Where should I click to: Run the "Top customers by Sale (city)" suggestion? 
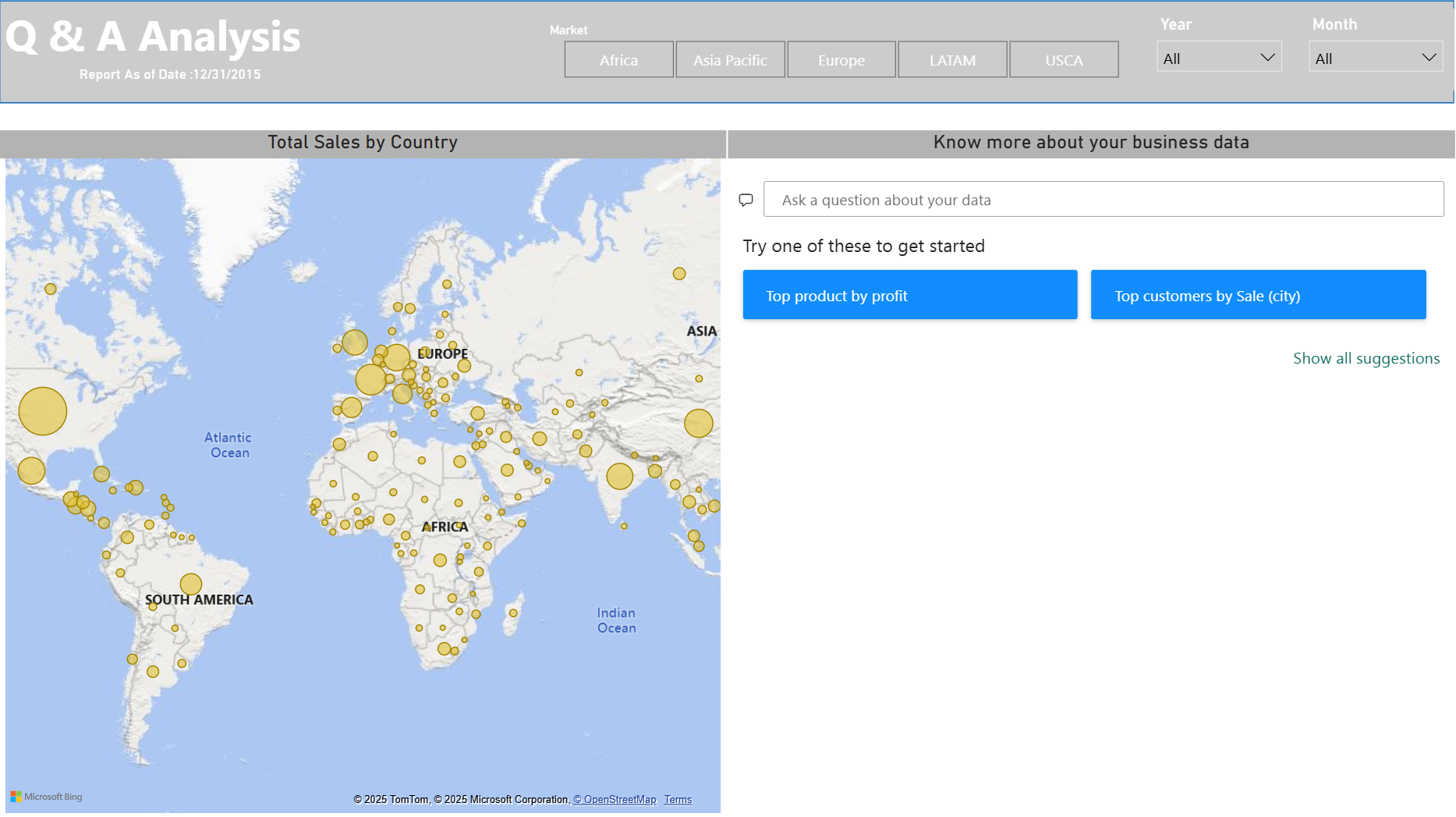pos(1257,295)
